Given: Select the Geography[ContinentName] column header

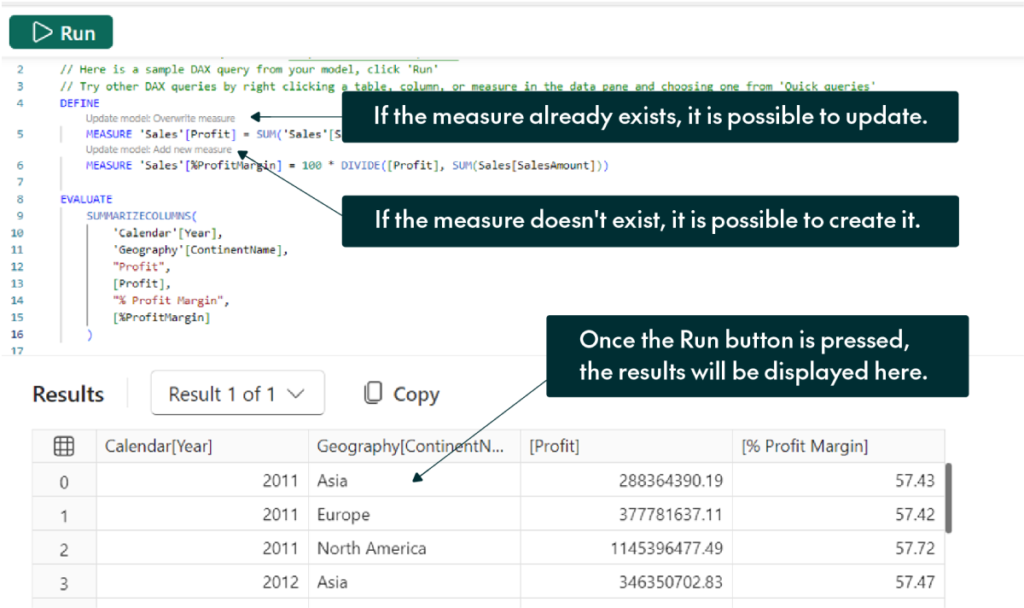Looking at the screenshot, I should (411, 446).
